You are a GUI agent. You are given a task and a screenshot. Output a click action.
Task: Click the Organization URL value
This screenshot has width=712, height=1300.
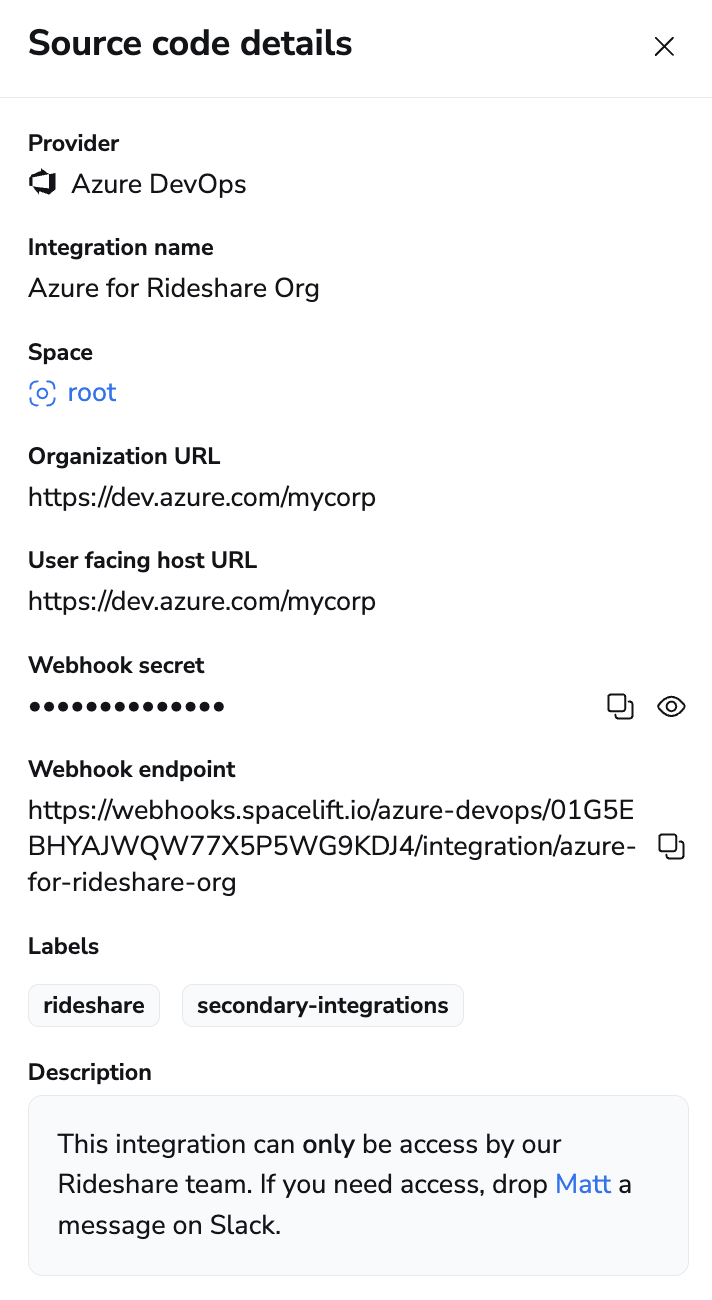tap(202, 497)
